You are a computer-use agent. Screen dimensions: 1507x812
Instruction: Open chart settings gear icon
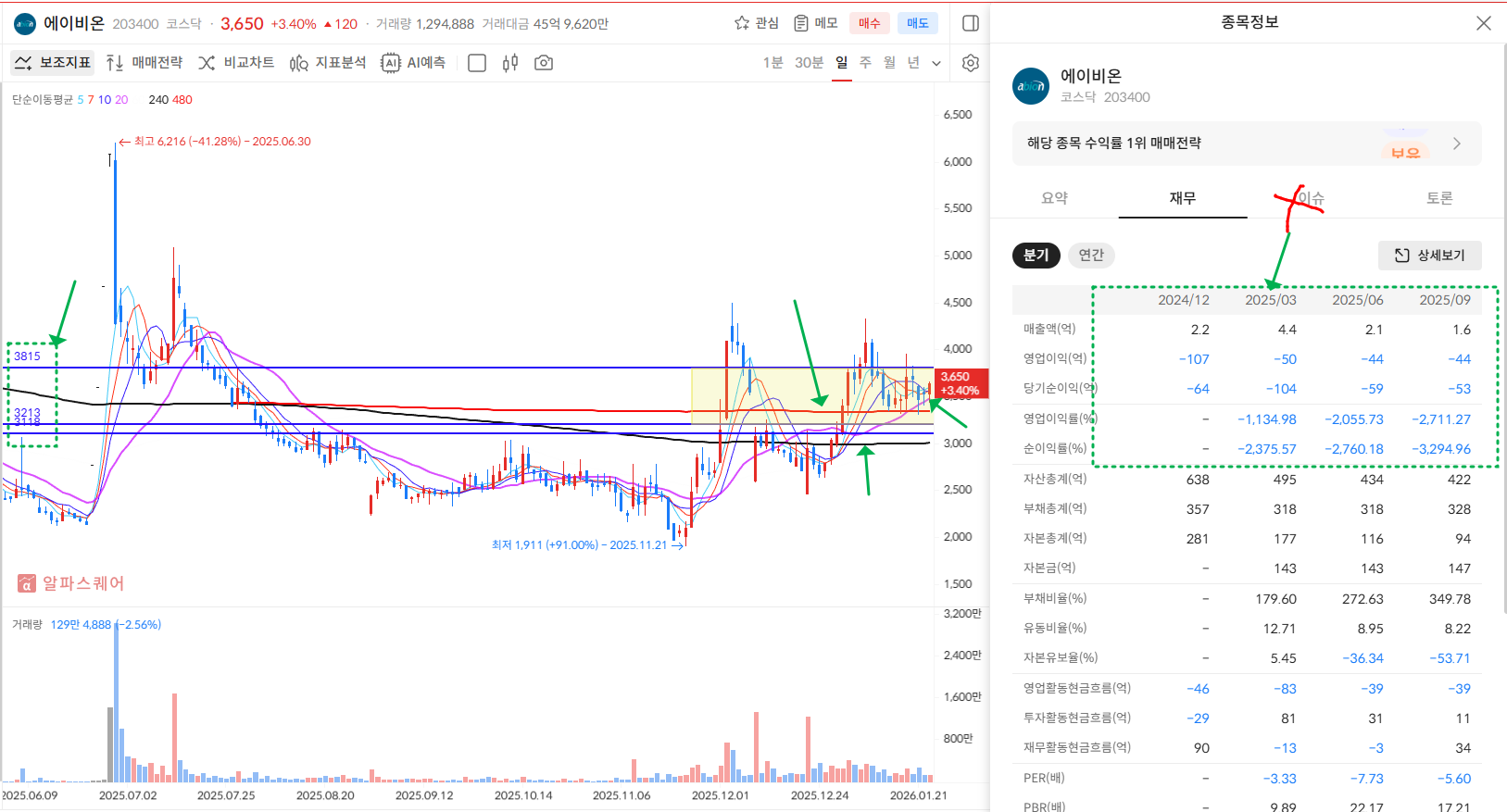971,63
